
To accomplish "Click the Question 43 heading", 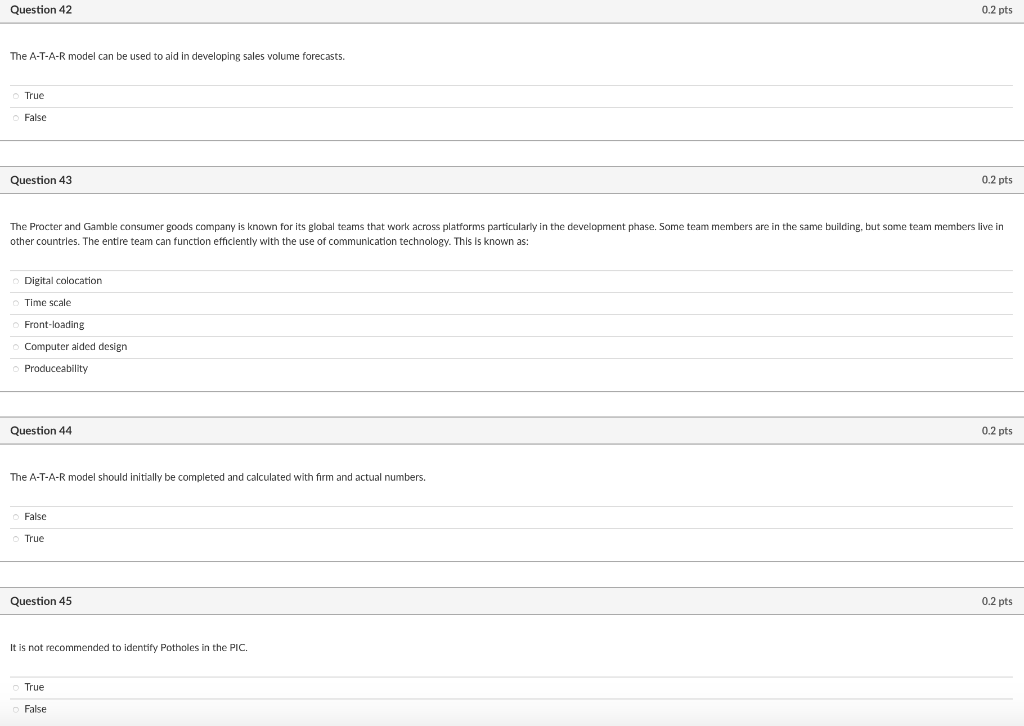I will click(x=41, y=180).
